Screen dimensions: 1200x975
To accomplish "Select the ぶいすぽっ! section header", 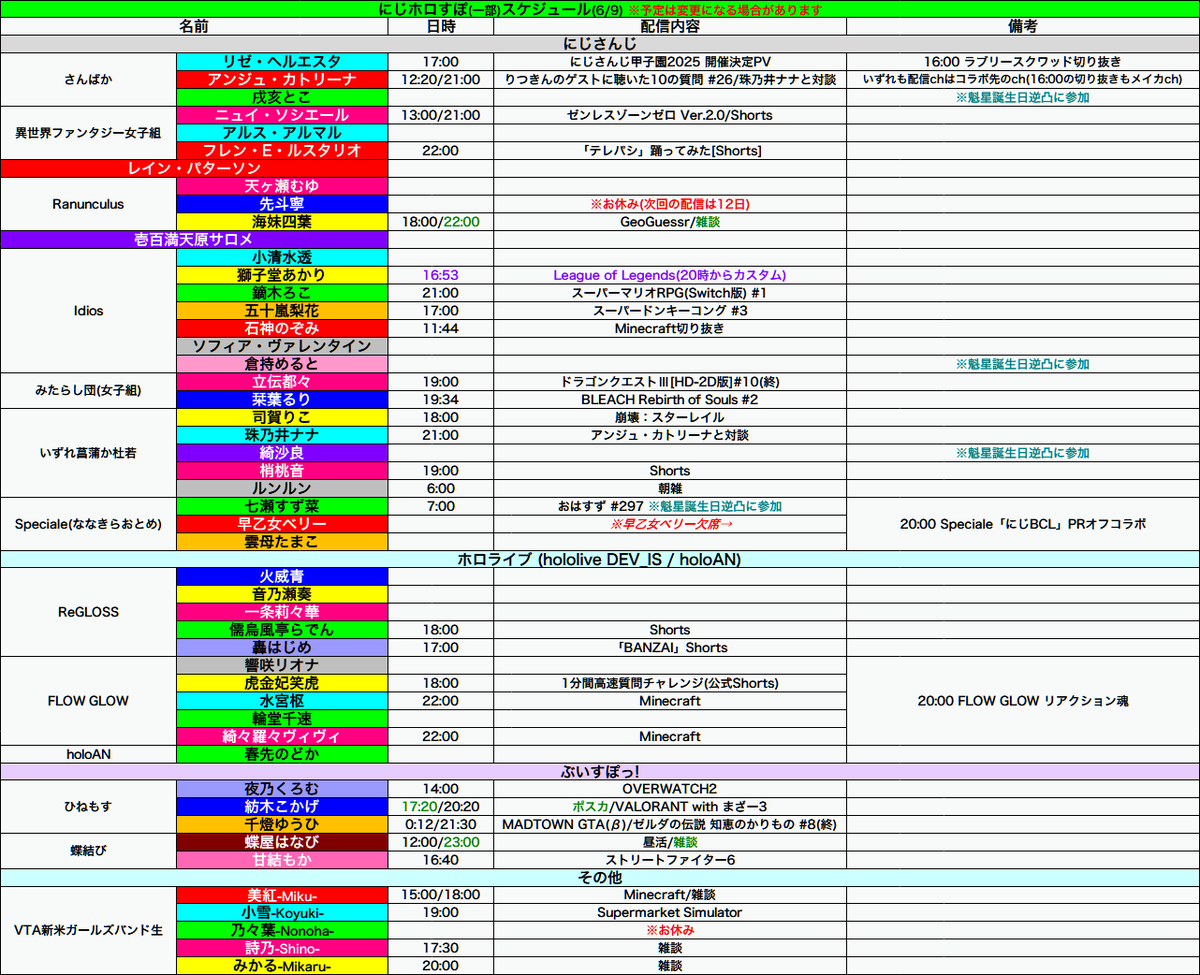I will click(x=600, y=772).
